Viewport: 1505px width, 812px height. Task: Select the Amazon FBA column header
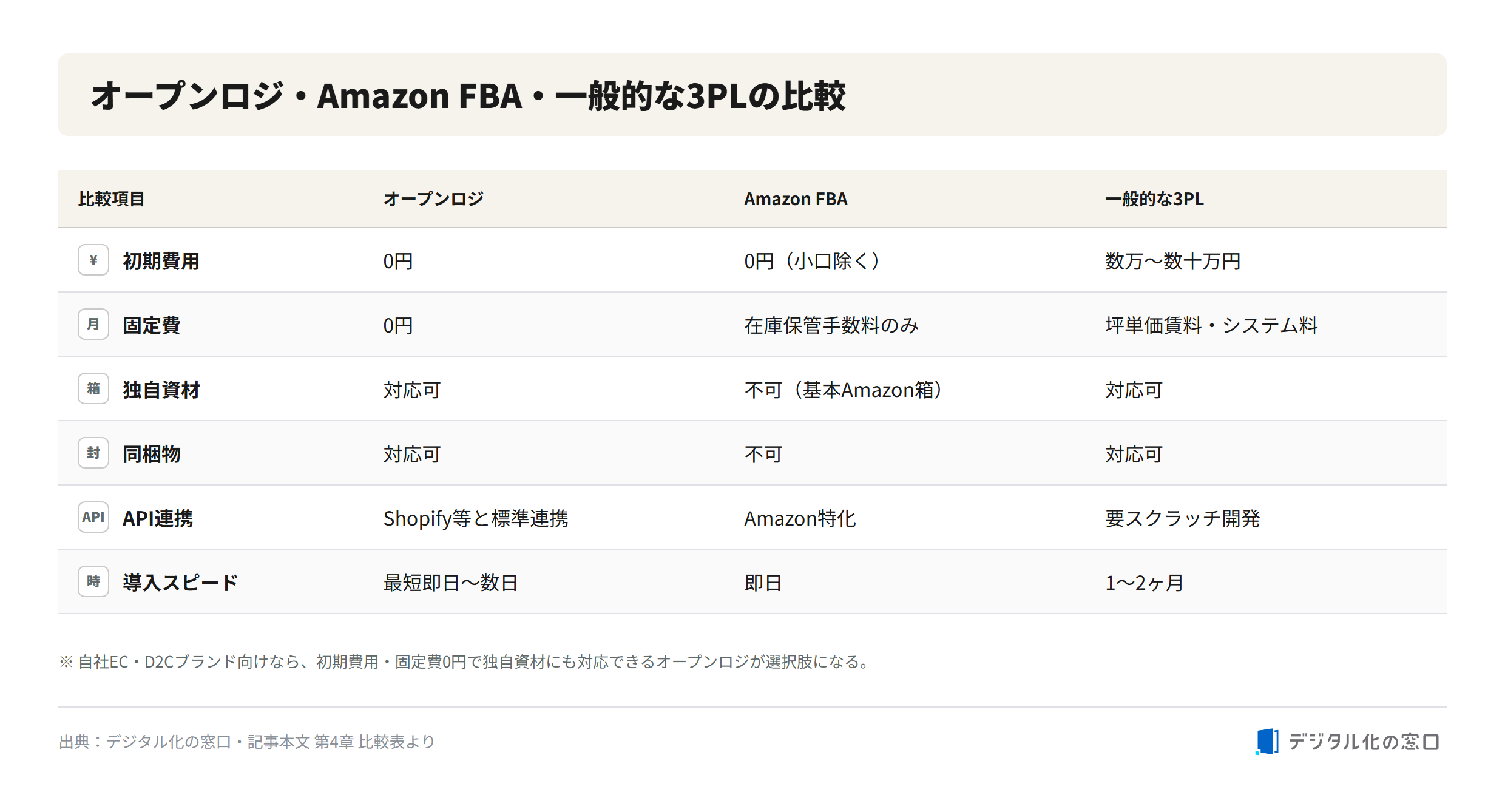[796, 199]
